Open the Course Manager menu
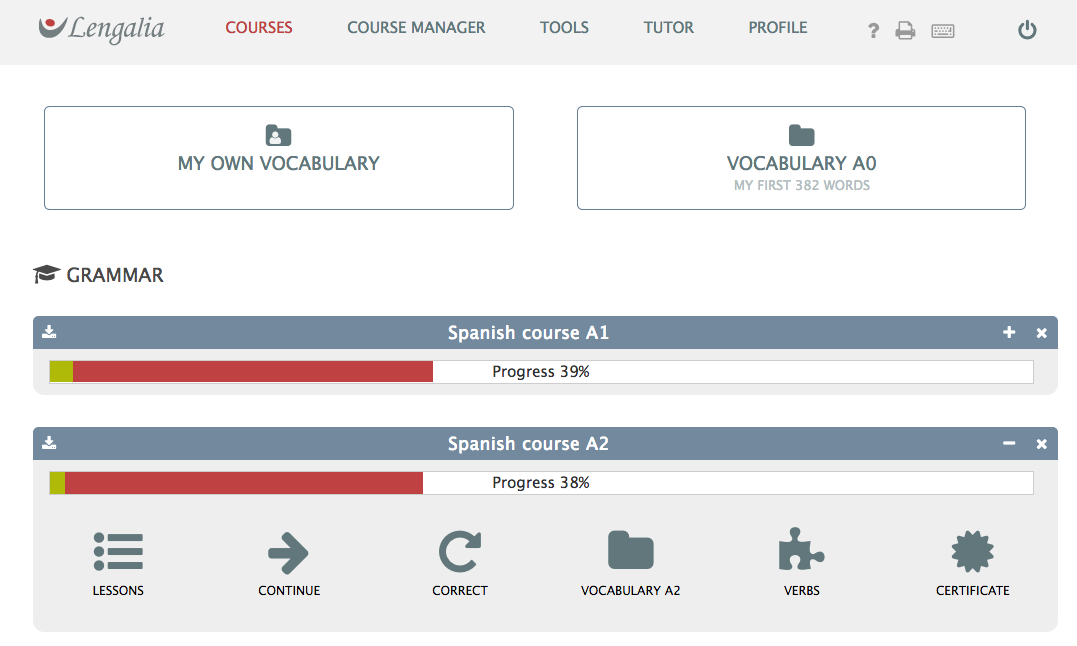 coord(416,27)
